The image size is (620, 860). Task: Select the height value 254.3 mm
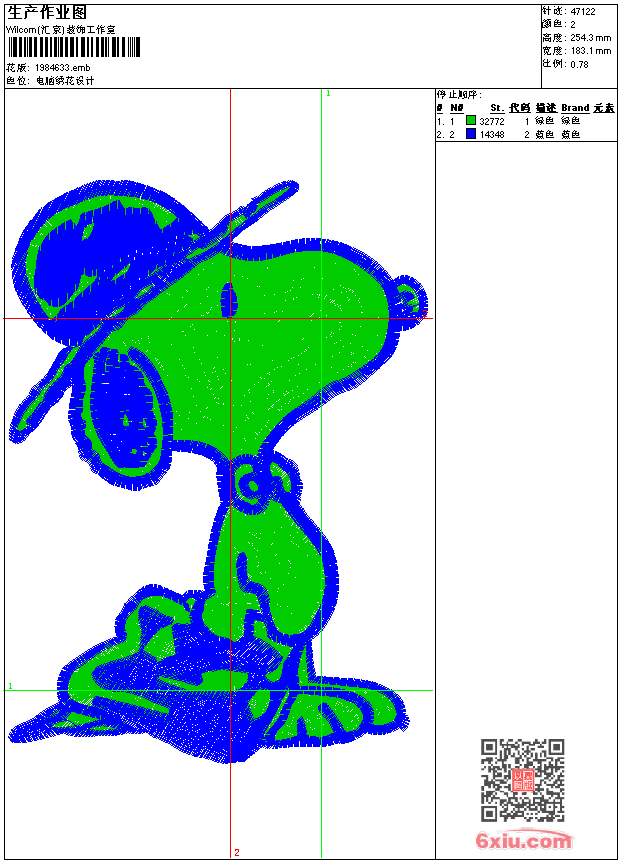click(590, 38)
